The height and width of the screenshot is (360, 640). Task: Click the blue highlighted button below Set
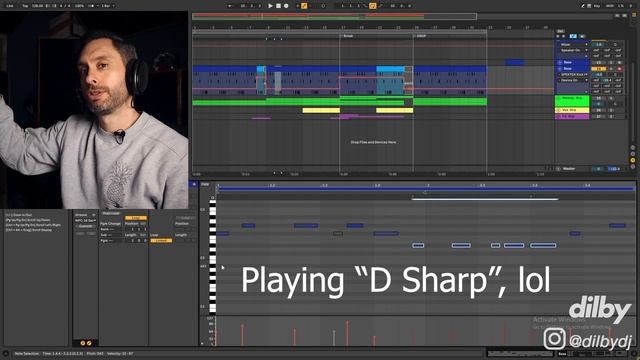pos(573,36)
